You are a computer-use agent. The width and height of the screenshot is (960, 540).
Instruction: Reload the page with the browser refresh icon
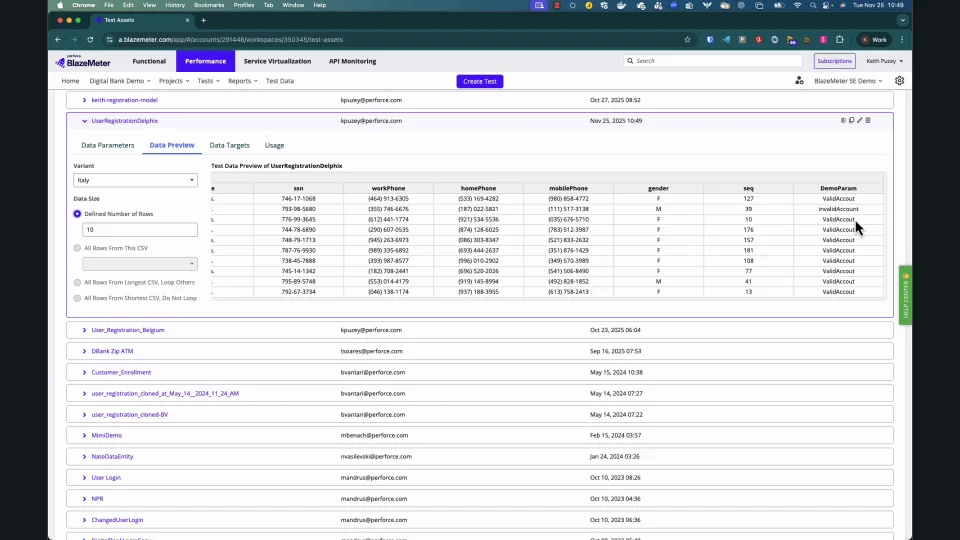click(x=91, y=40)
